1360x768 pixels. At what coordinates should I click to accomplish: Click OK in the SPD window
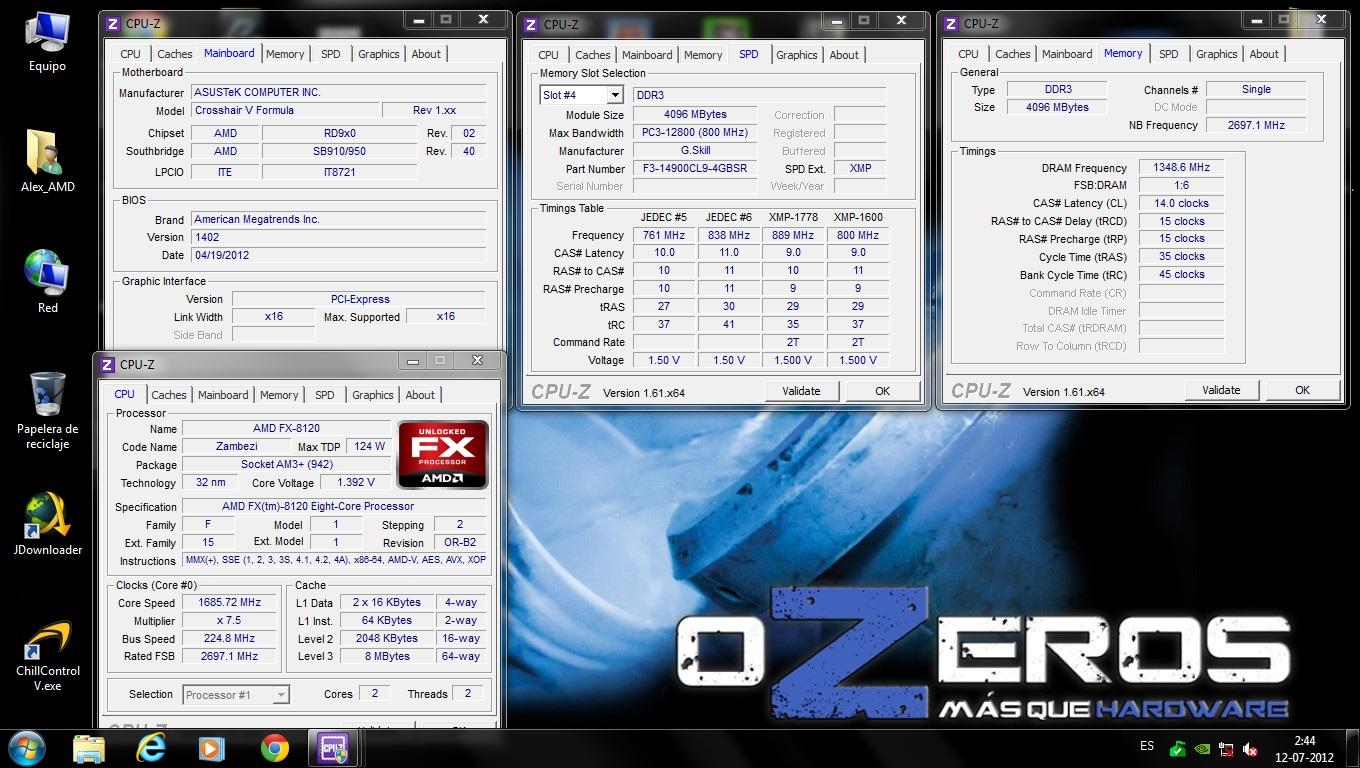[x=882, y=391]
